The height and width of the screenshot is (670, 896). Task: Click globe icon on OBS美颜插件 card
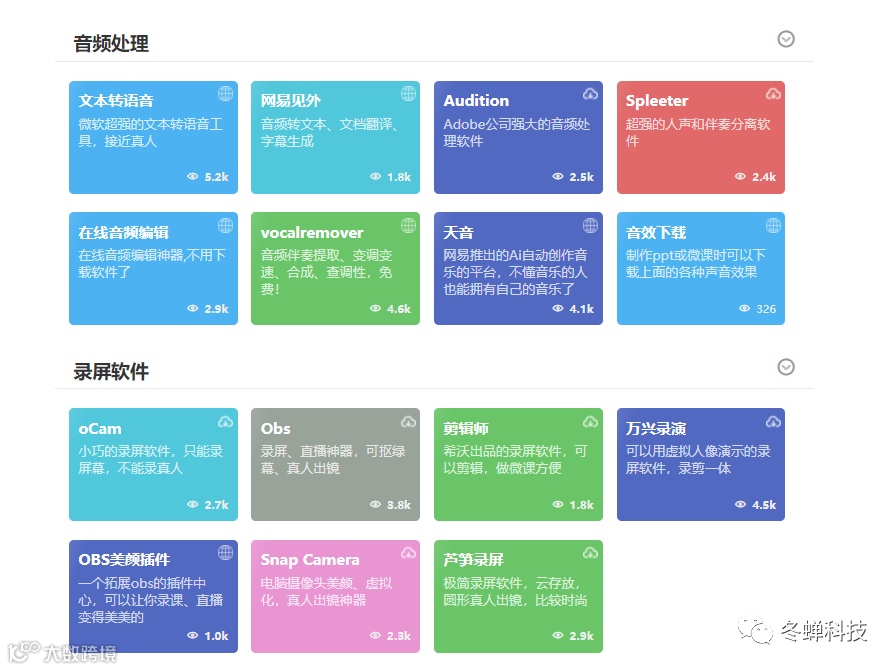pos(225,552)
